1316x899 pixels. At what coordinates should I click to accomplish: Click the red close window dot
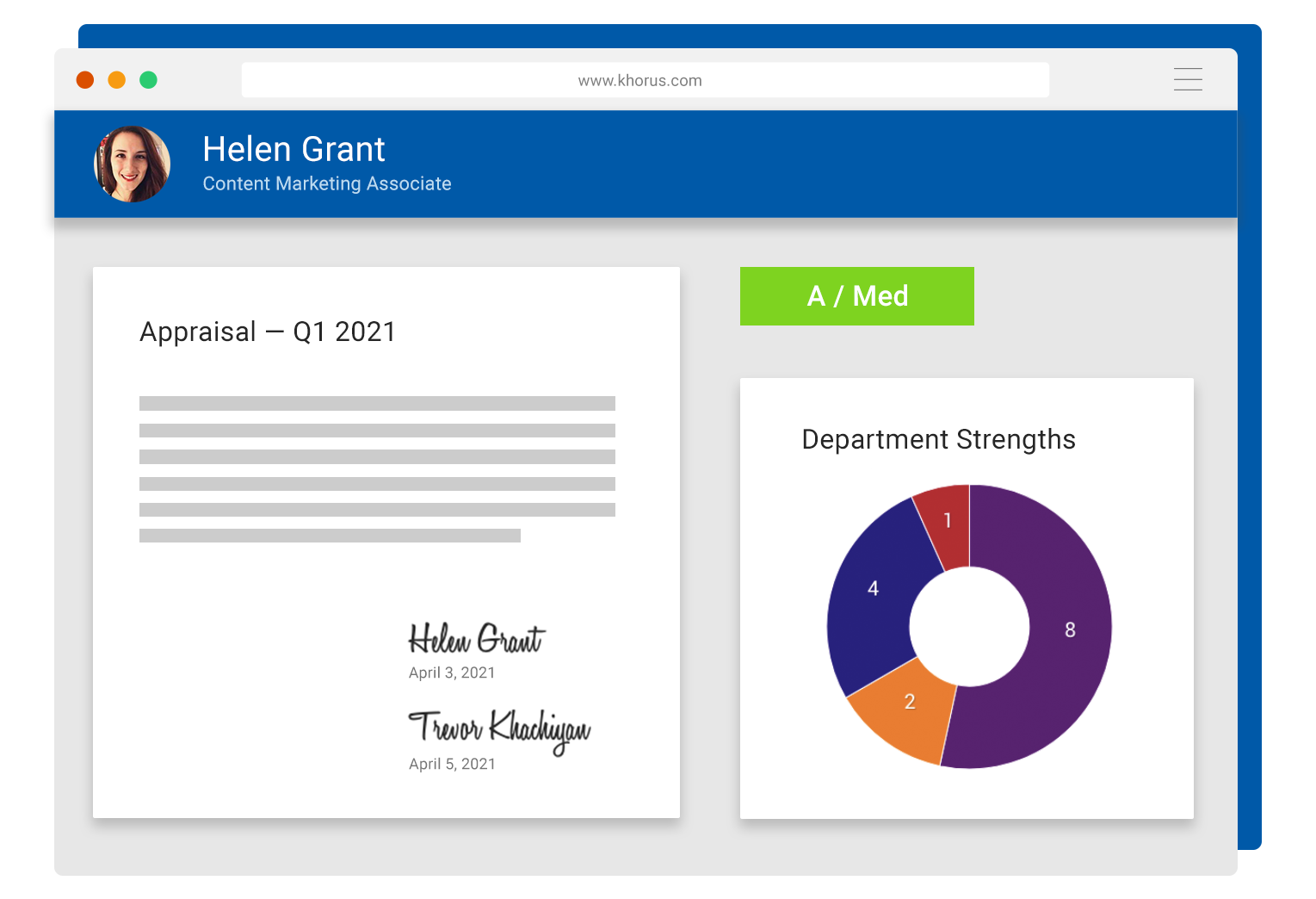(x=85, y=80)
